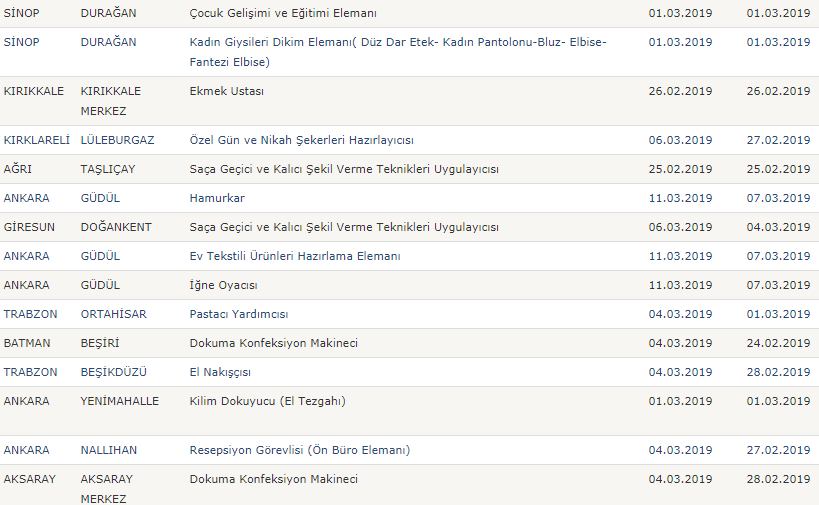This screenshot has height=505, width=819.
Task: Click the KIRIKKALE MERKEZ district cell
Action: [110, 100]
